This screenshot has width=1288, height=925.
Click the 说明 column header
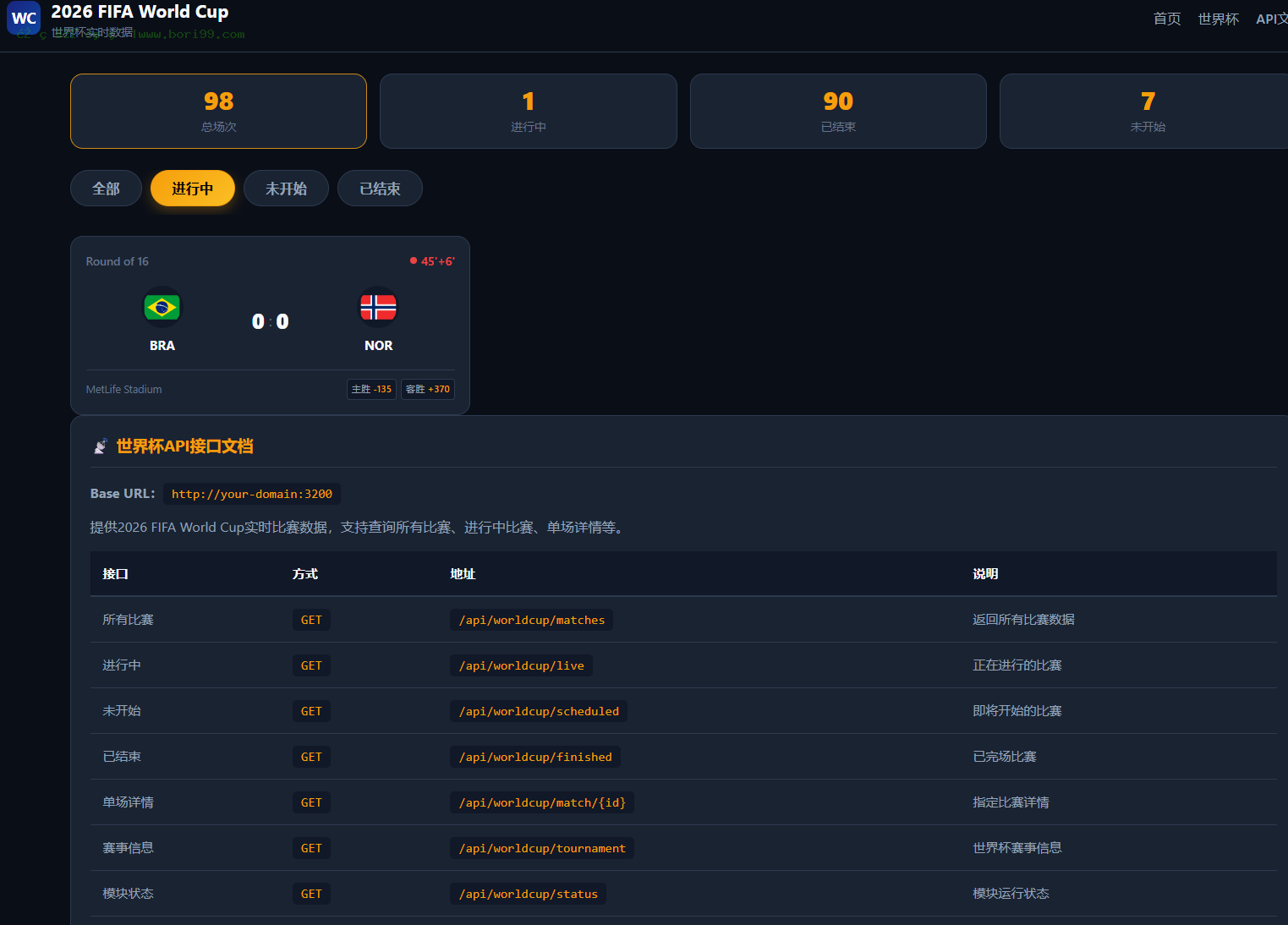[985, 574]
